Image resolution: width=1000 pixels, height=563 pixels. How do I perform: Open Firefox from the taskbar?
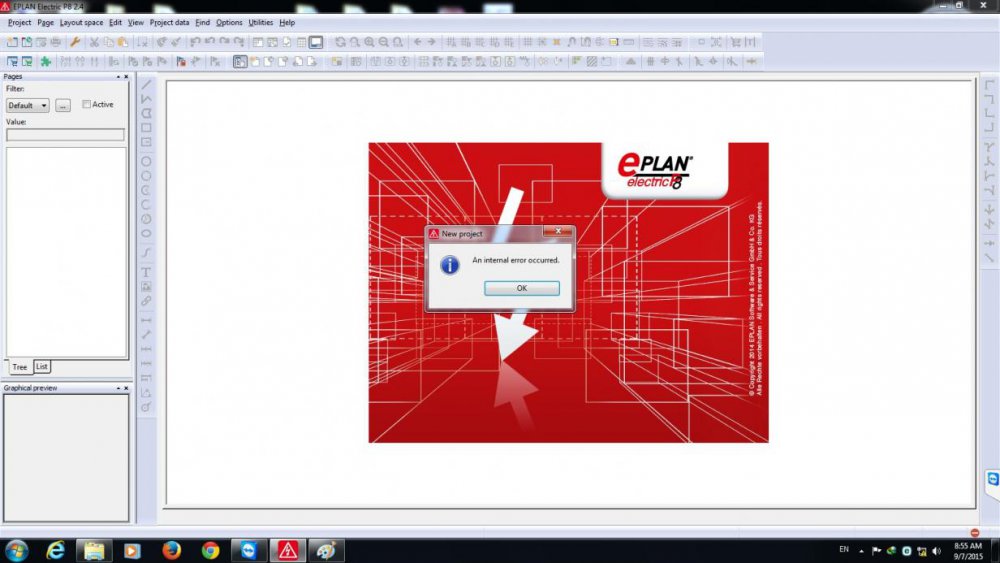coord(171,550)
